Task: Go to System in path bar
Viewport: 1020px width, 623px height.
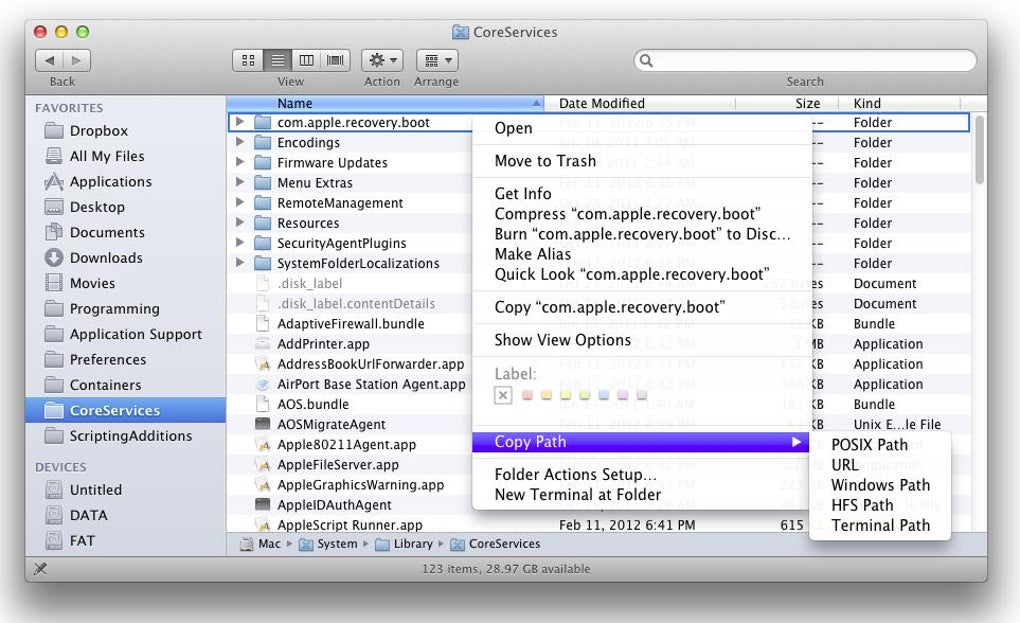Action: pos(328,544)
